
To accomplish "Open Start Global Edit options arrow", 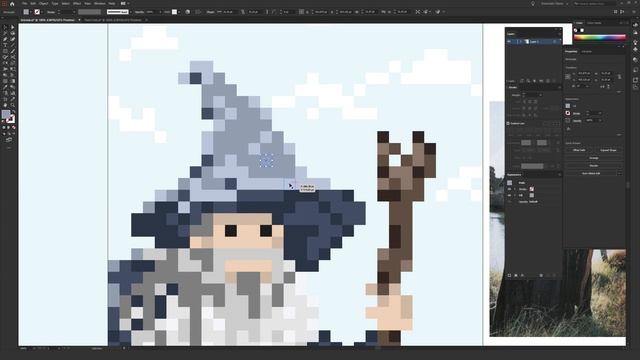I will [620, 173].
